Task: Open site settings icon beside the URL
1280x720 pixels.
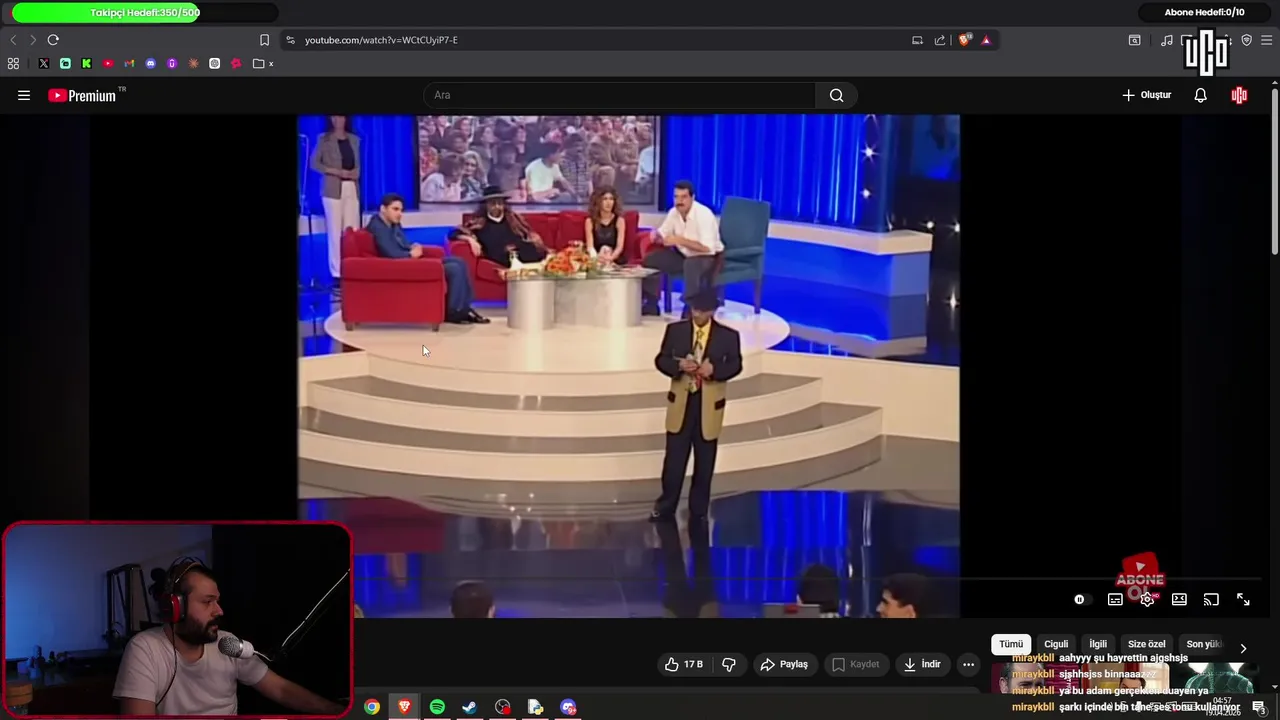Action: click(290, 40)
